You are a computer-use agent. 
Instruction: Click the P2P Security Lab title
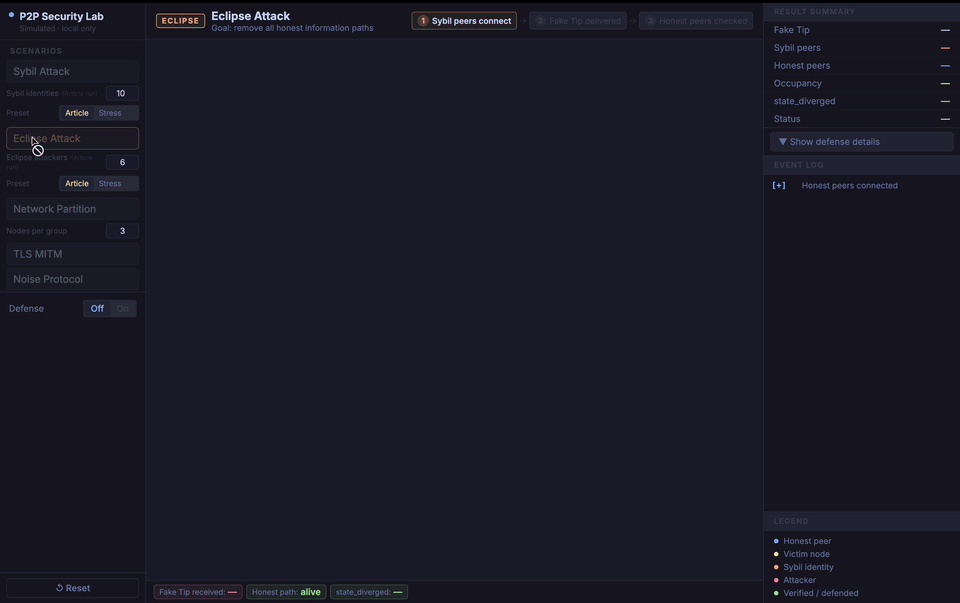tap(61, 17)
